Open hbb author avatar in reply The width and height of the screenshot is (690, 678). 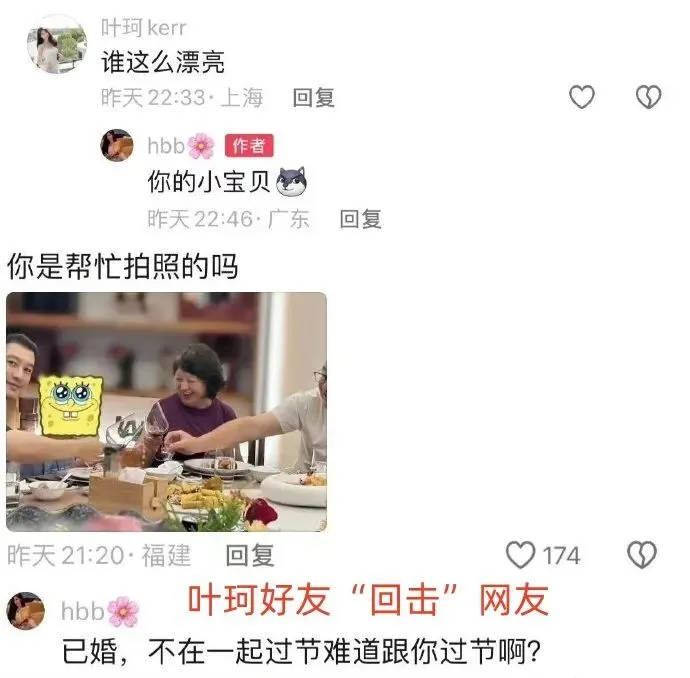pyautogui.click(x=117, y=145)
